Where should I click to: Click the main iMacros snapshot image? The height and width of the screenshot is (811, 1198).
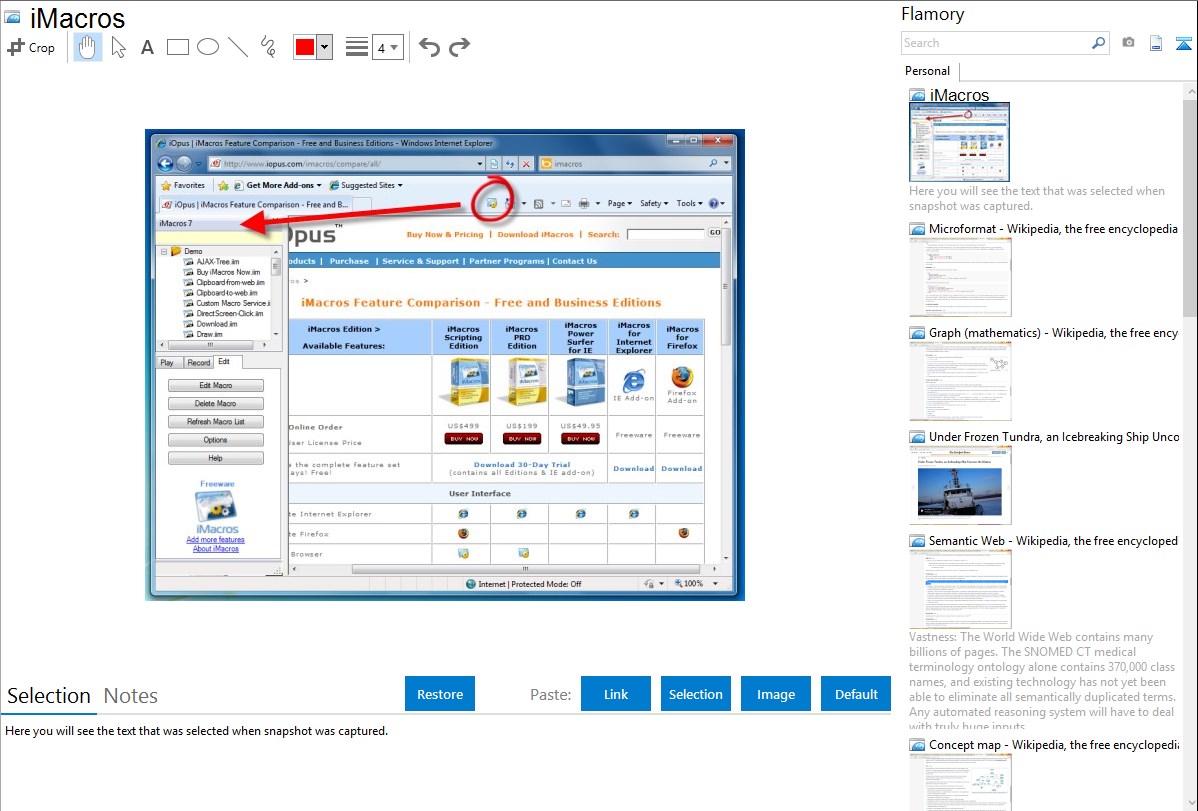(x=445, y=365)
